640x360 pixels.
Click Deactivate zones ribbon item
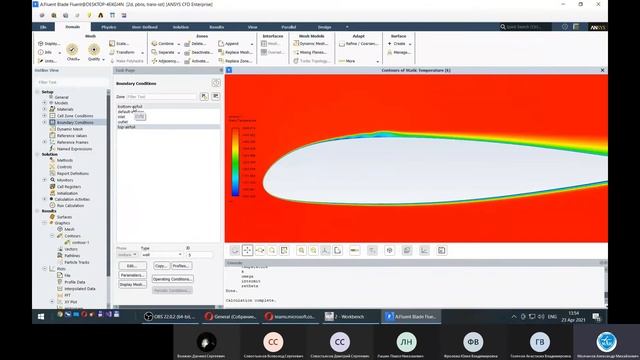point(198,52)
